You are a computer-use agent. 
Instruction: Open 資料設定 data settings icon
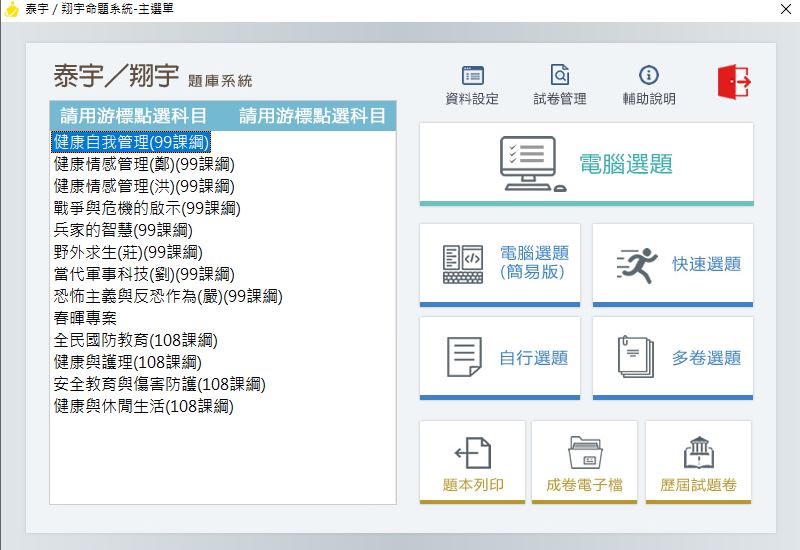[x=472, y=84]
